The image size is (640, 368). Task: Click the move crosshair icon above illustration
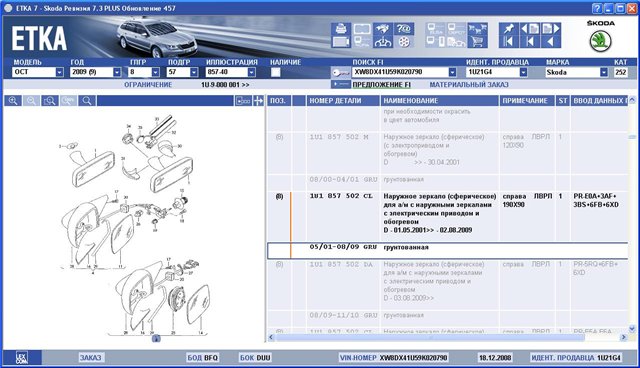(x=258, y=101)
